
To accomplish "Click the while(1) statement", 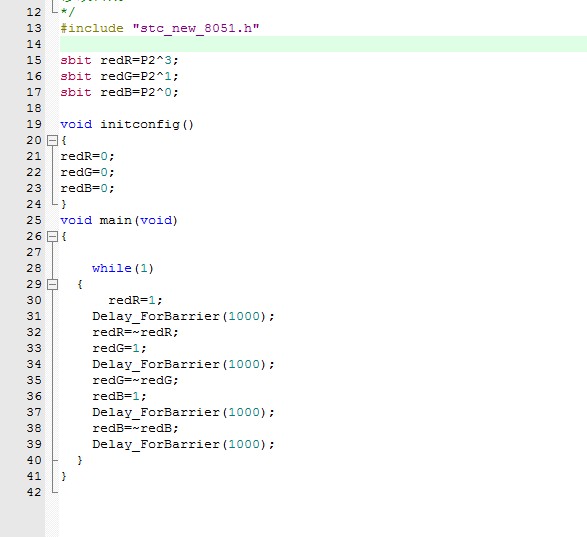I will pos(123,268).
